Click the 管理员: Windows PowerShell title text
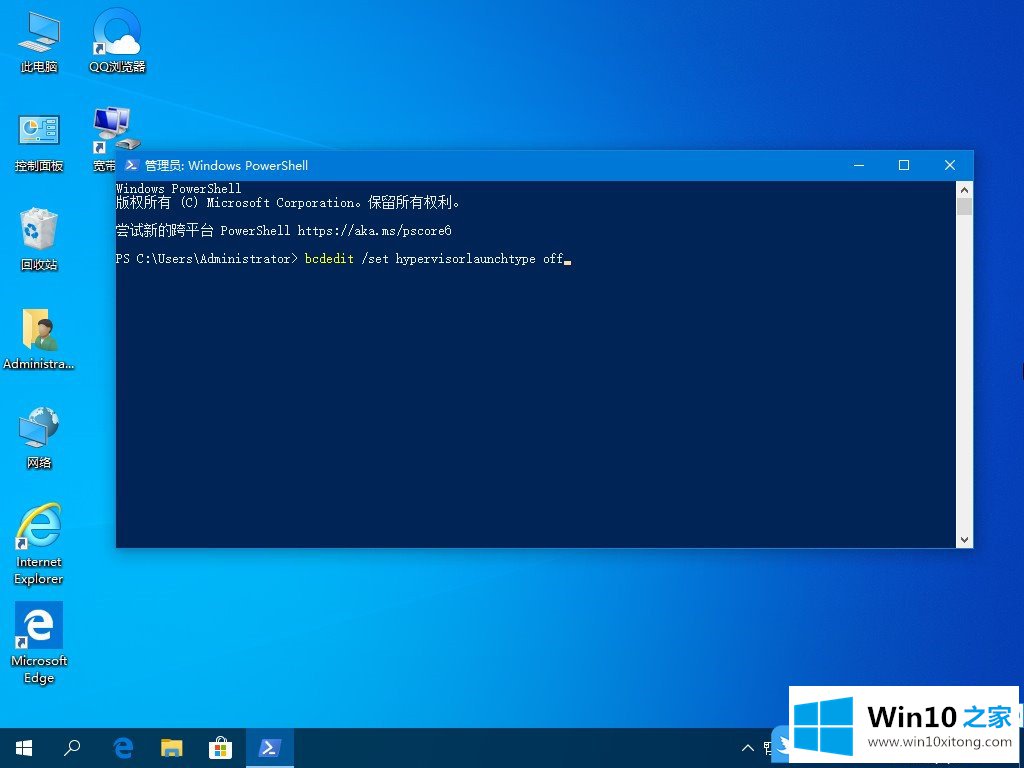1024x768 pixels. tap(226, 165)
